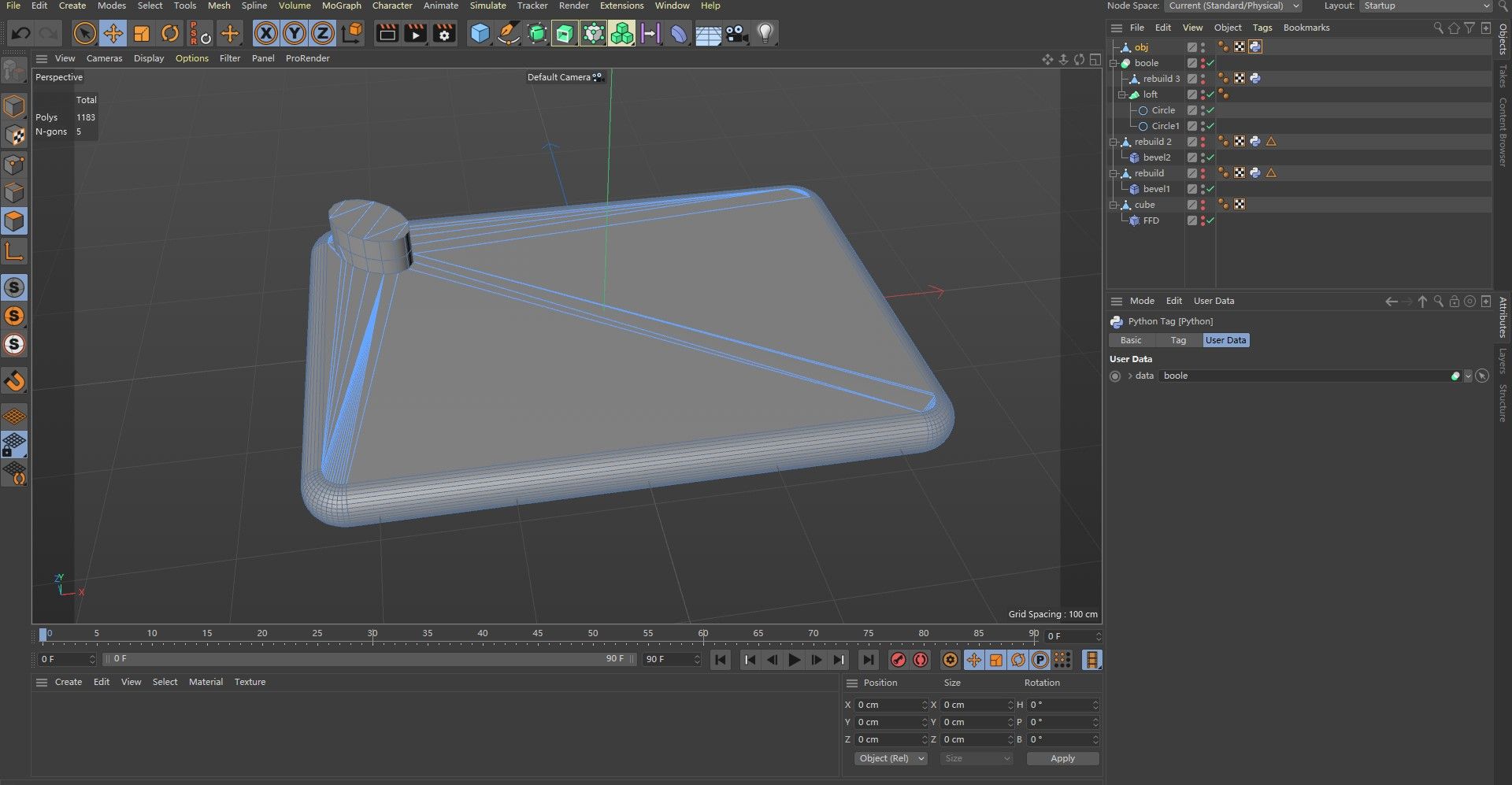The height and width of the screenshot is (785, 1512).
Task: Toggle bevel2 enable checkmark
Action: (x=1211, y=157)
